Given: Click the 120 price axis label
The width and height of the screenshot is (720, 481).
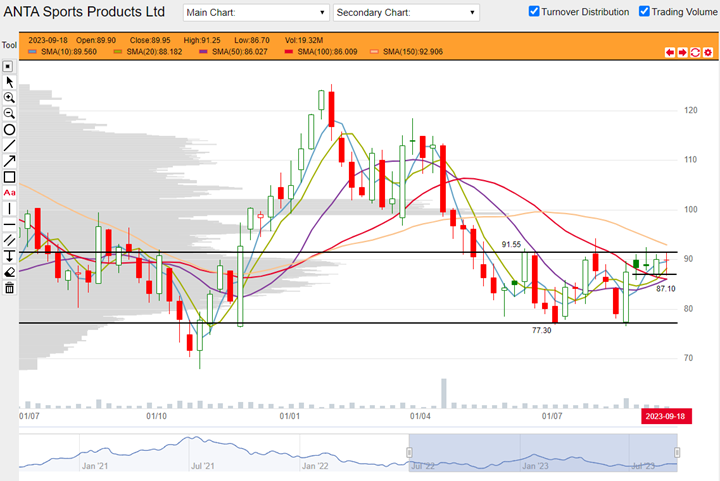Looking at the screenshot, I should pos(691,110).
